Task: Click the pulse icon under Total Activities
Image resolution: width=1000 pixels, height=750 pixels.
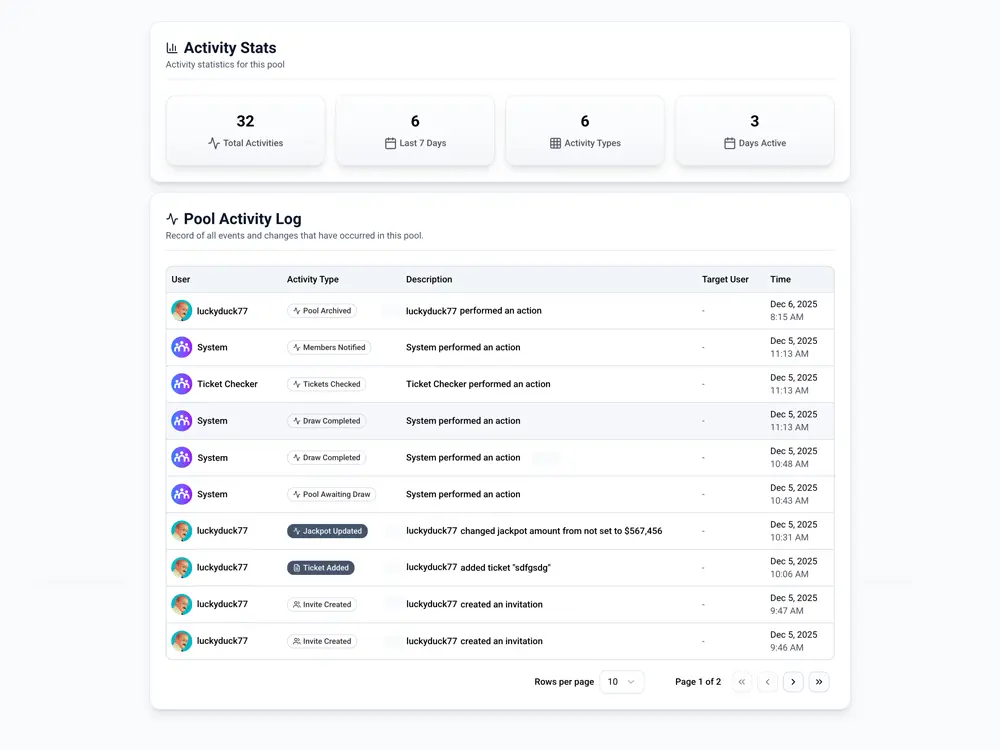Action: point(212,143)
